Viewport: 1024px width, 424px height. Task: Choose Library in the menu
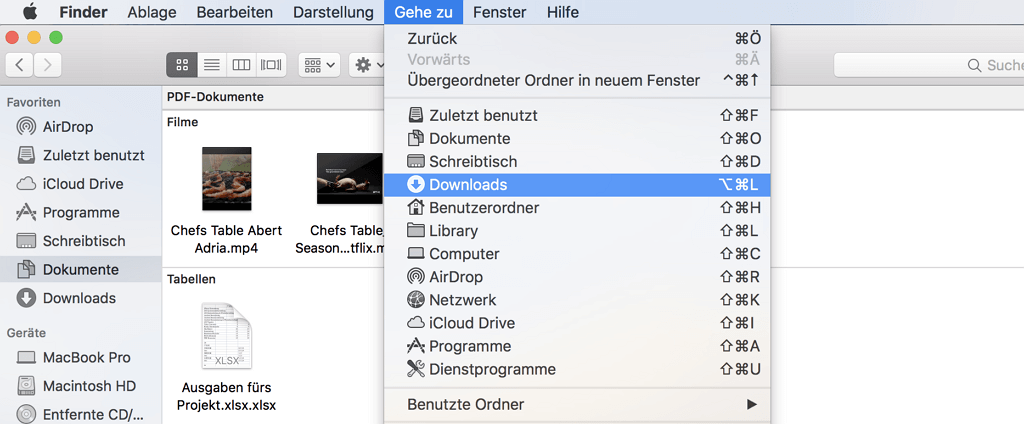point(577,231)
